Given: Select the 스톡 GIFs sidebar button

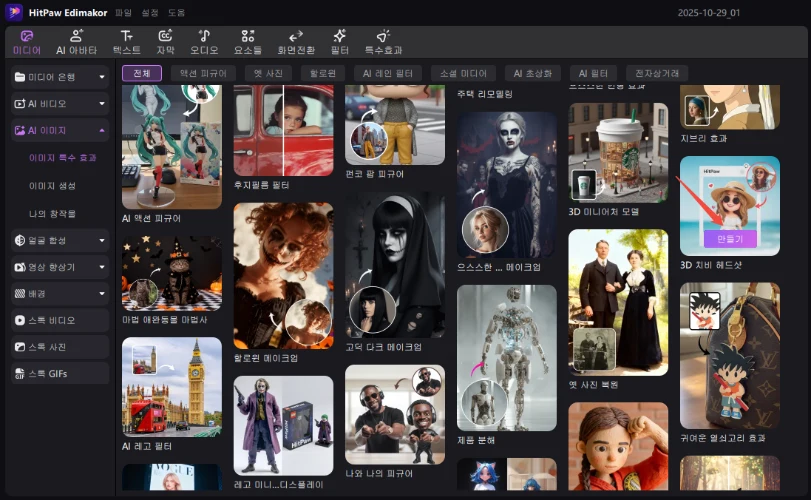Looking at the screenshot, I should pyautogui.click(x=61, y=373).
